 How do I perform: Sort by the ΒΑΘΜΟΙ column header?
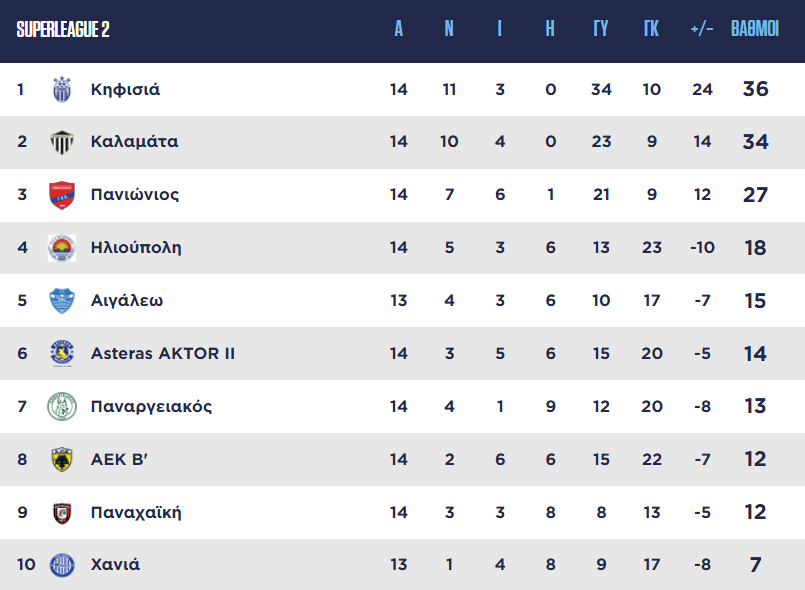point(755,29)
